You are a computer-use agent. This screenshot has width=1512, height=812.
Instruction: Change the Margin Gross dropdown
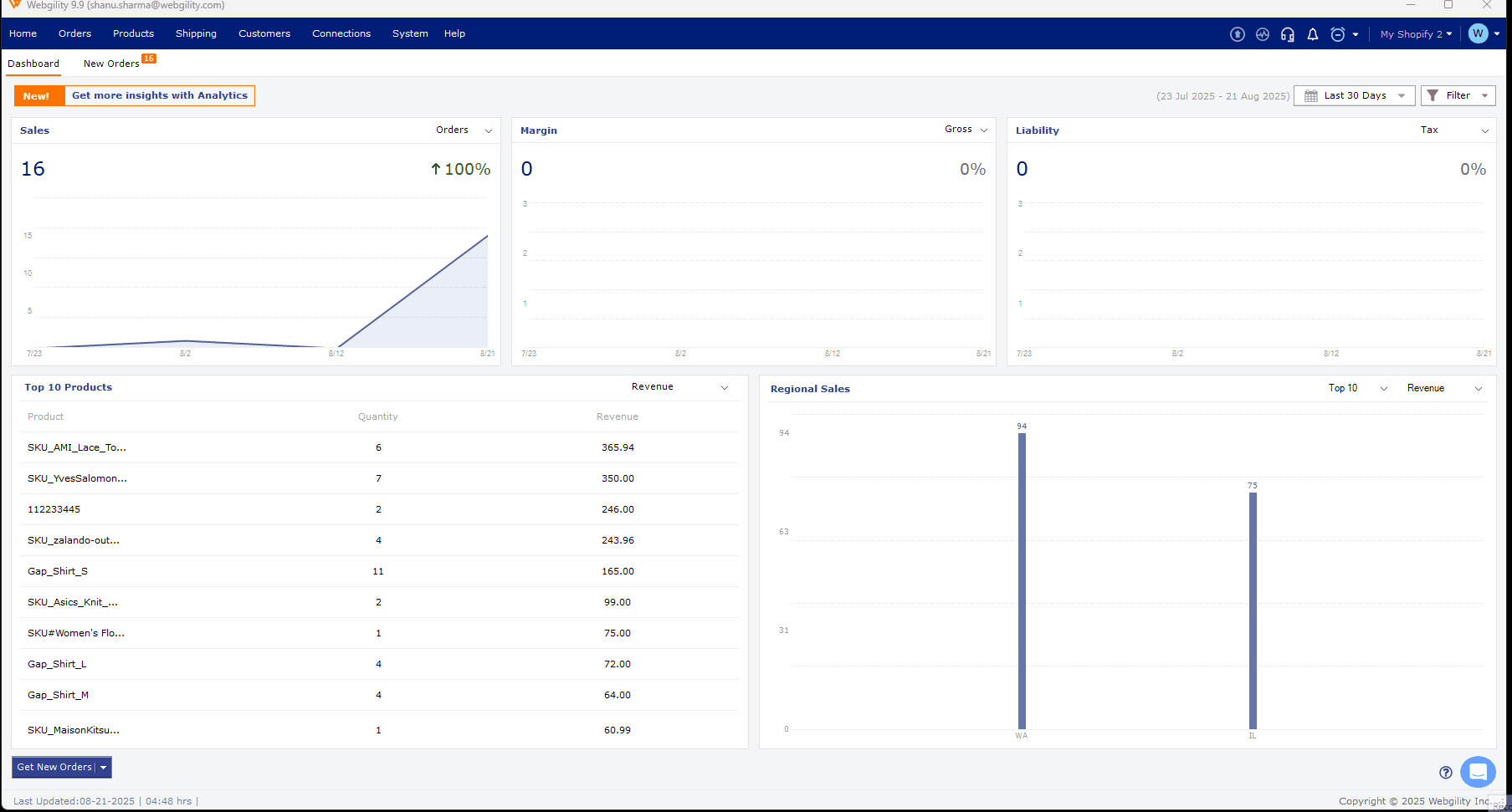click(x=966, y=130)
